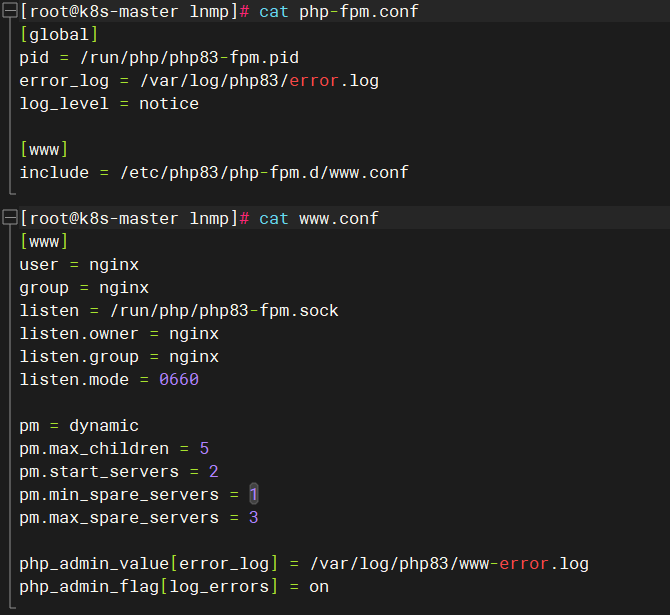
Task: Click the php_admin_flag[log_errors] = on line
Action: (174, 587)
